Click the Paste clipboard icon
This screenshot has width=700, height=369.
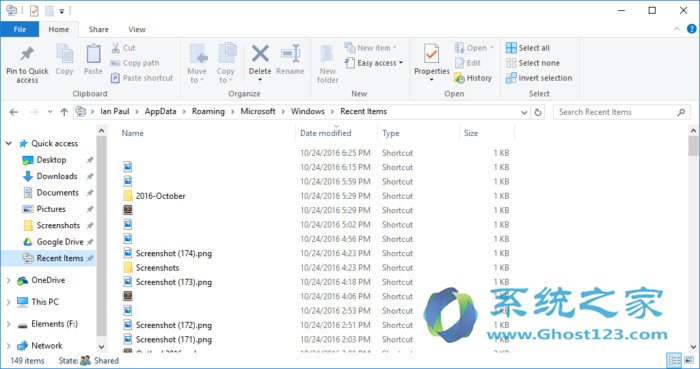click(x=93, y=54)
